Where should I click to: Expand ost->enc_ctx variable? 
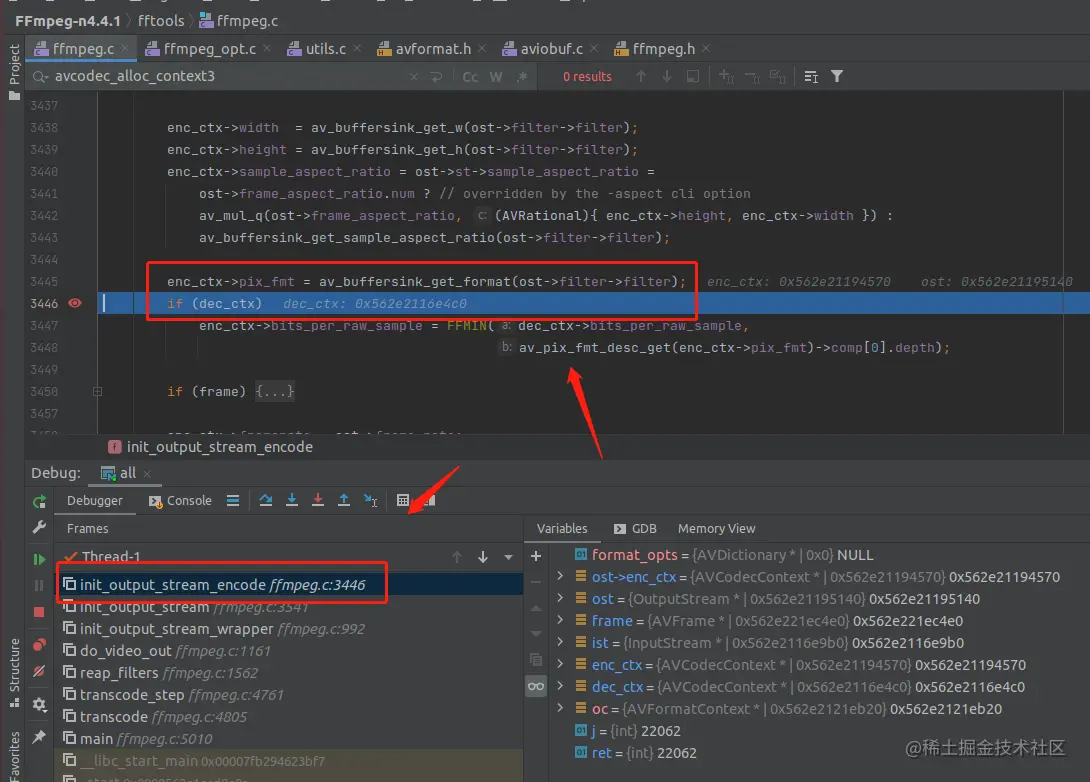[x=560, y=576]
